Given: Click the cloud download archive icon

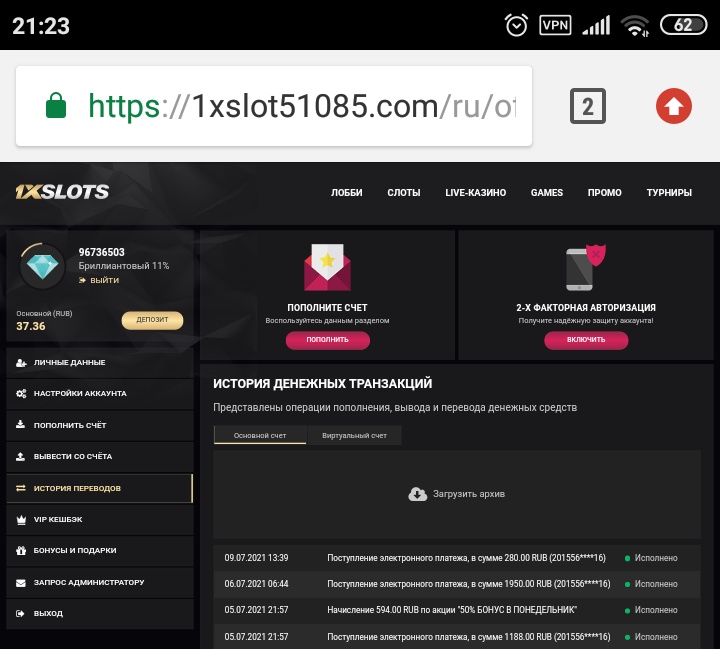Looking at the screenshot, I should tap(417, 494).
